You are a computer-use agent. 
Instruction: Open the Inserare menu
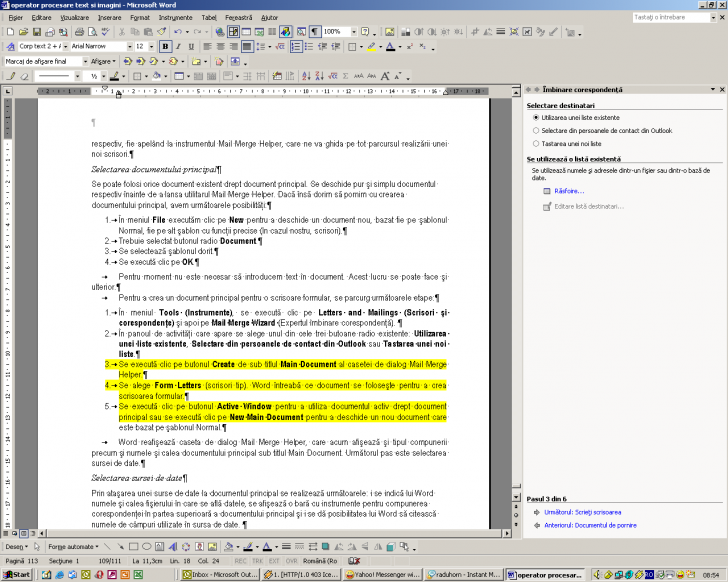pos(109,17)
